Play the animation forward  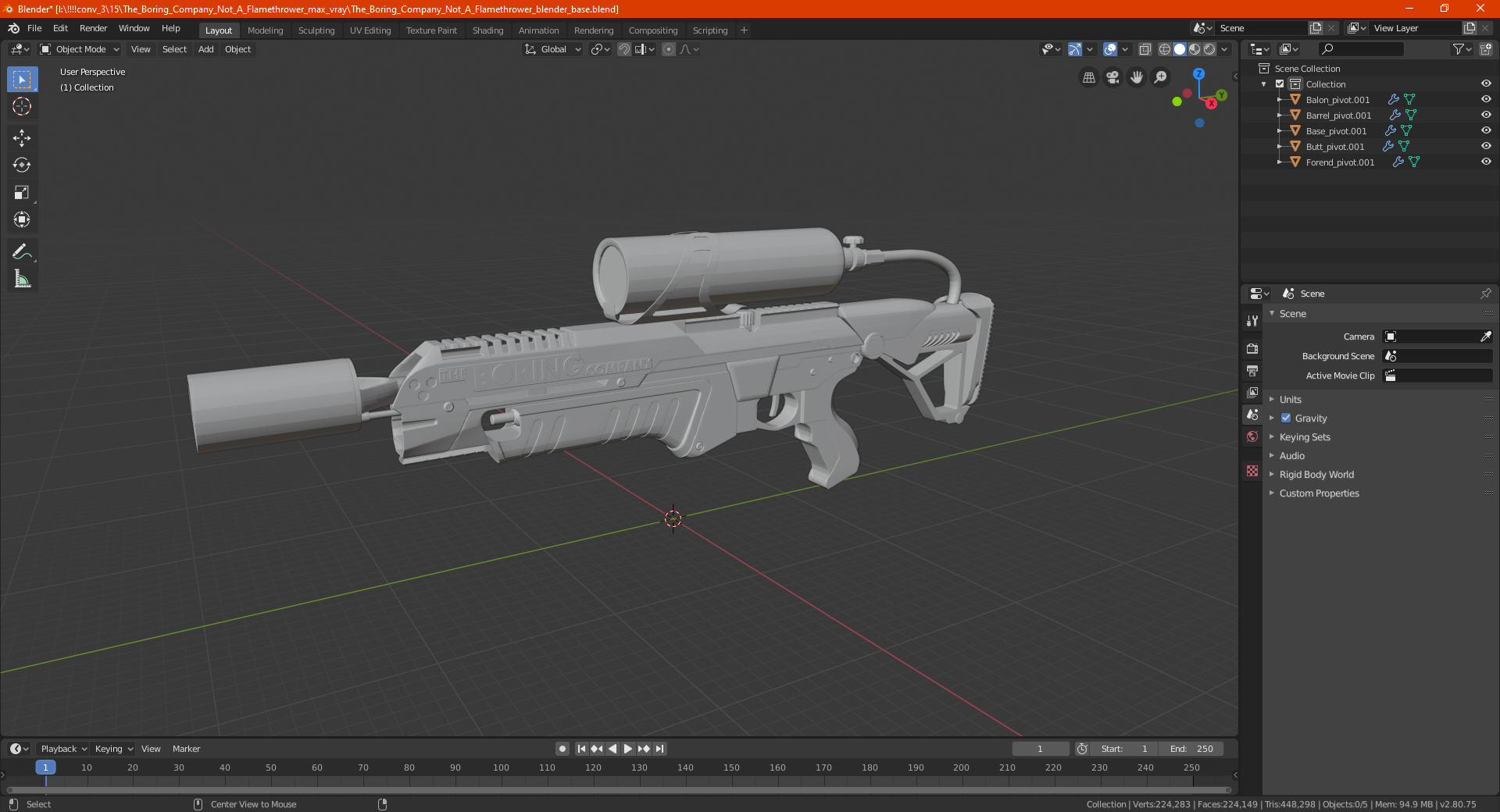click(627, 749)
